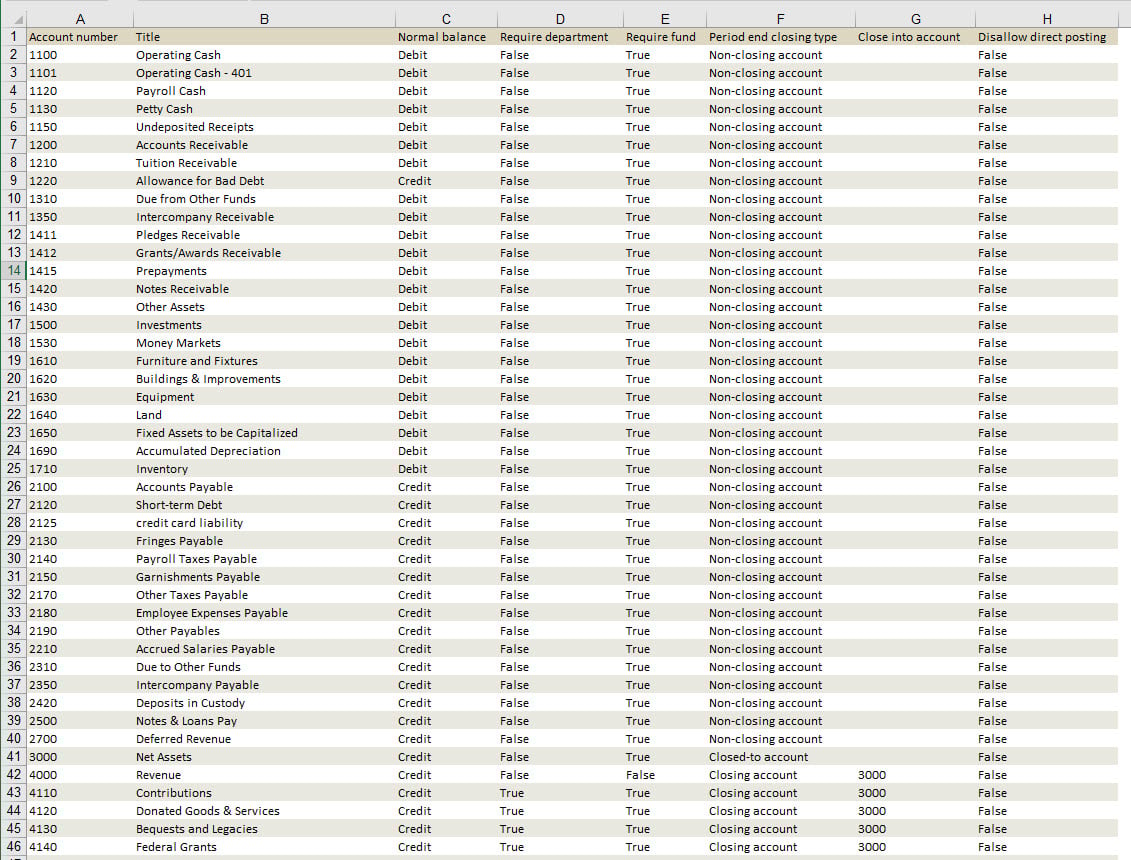
Task: Click the 'Accumulated Depreciation' title cell
Action: pyautogui.click(x=208, y=451)
